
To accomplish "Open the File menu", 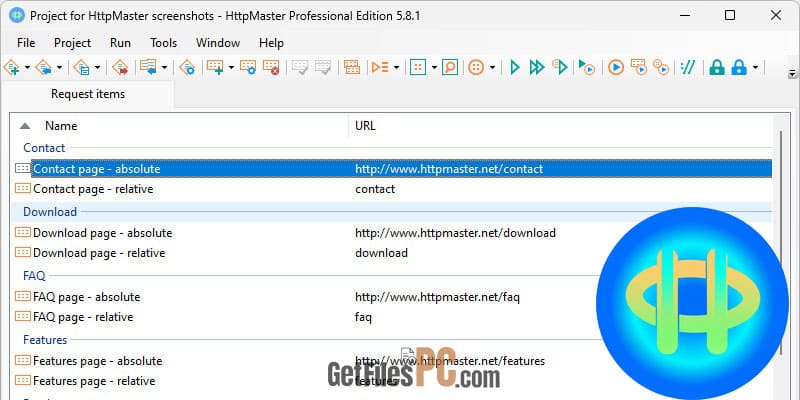I will 26,43.
